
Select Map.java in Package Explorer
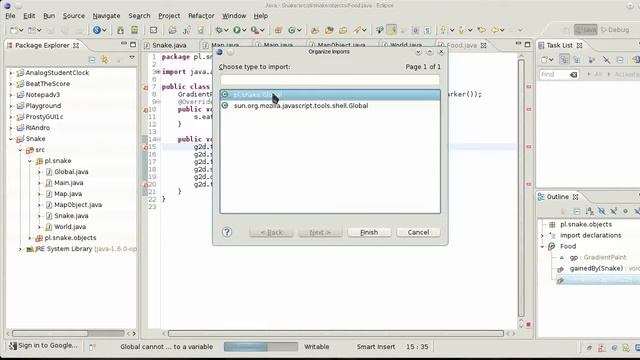pos(68,194)
